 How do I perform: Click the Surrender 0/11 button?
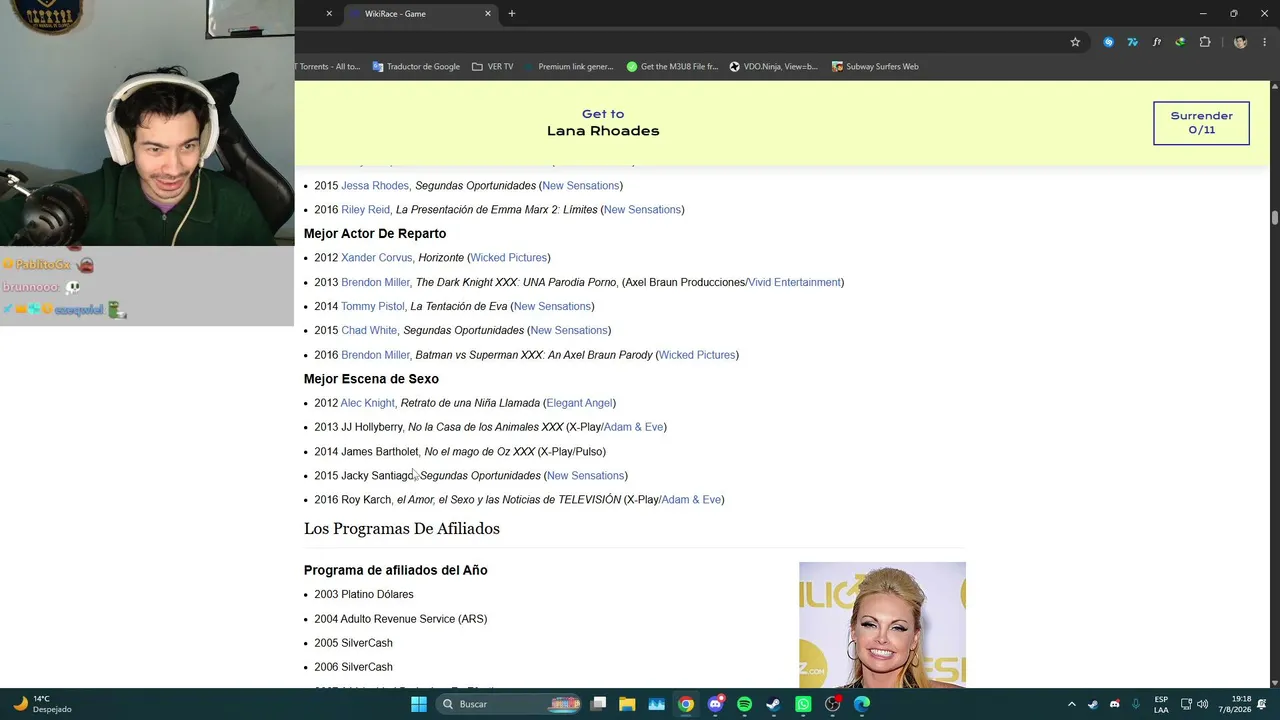[x=1201, y=123]
